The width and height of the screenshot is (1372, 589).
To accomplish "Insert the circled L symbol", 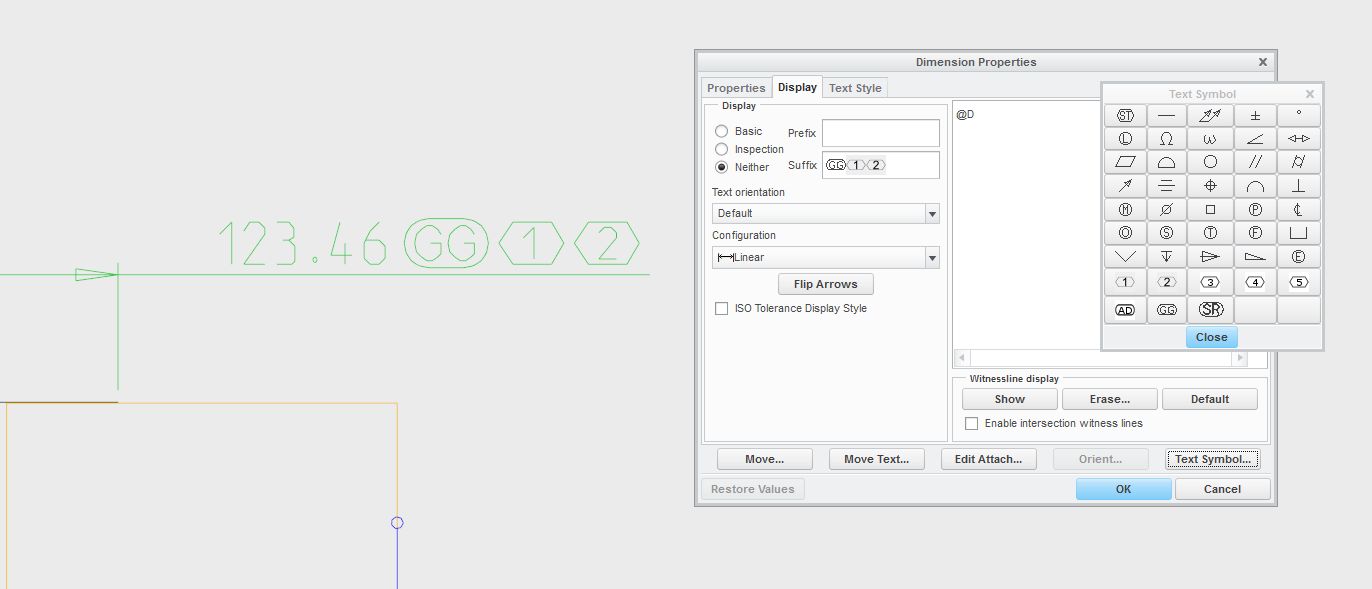I will tap(1125, 139).
